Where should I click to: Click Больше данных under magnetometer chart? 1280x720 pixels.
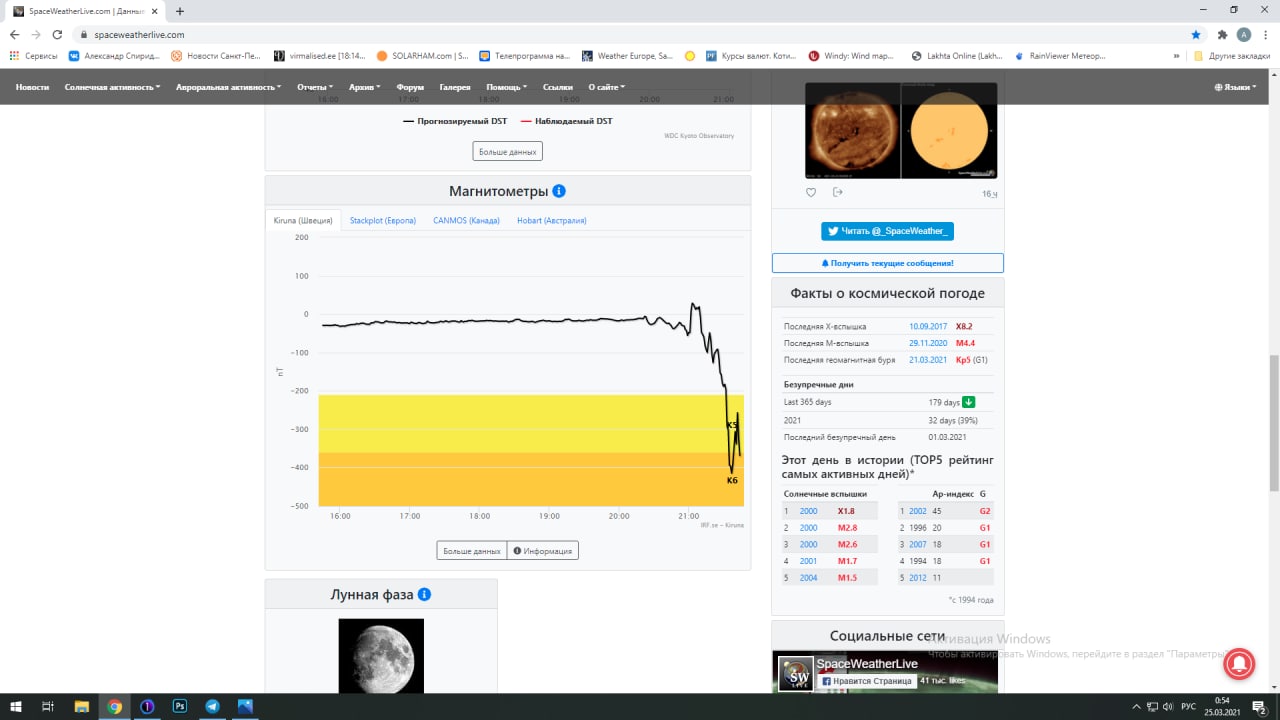(472, 551)
